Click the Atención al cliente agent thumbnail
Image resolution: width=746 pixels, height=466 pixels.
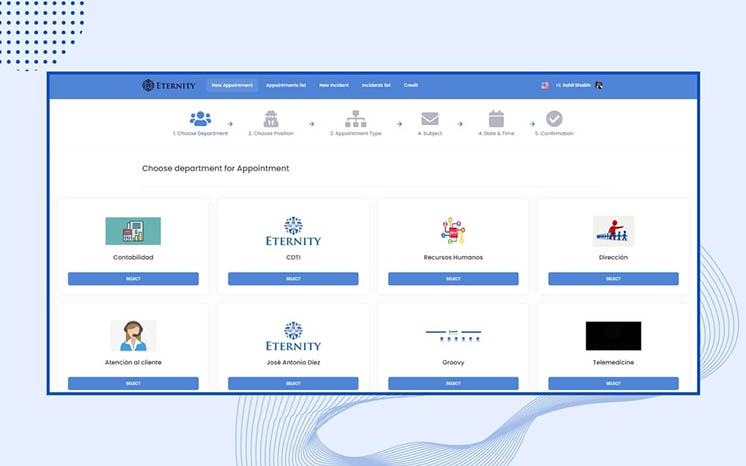tap(133, 336)
